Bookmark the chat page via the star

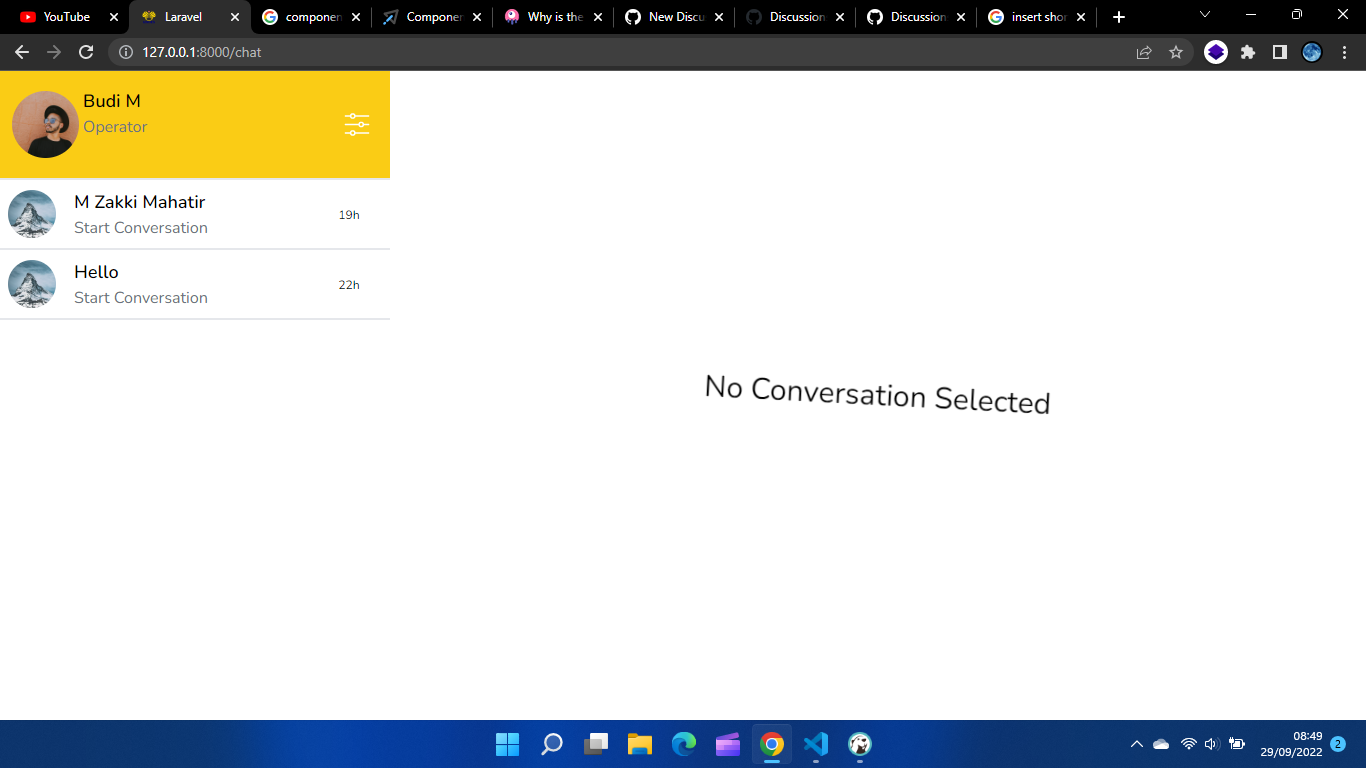(x=1176, y=52)
